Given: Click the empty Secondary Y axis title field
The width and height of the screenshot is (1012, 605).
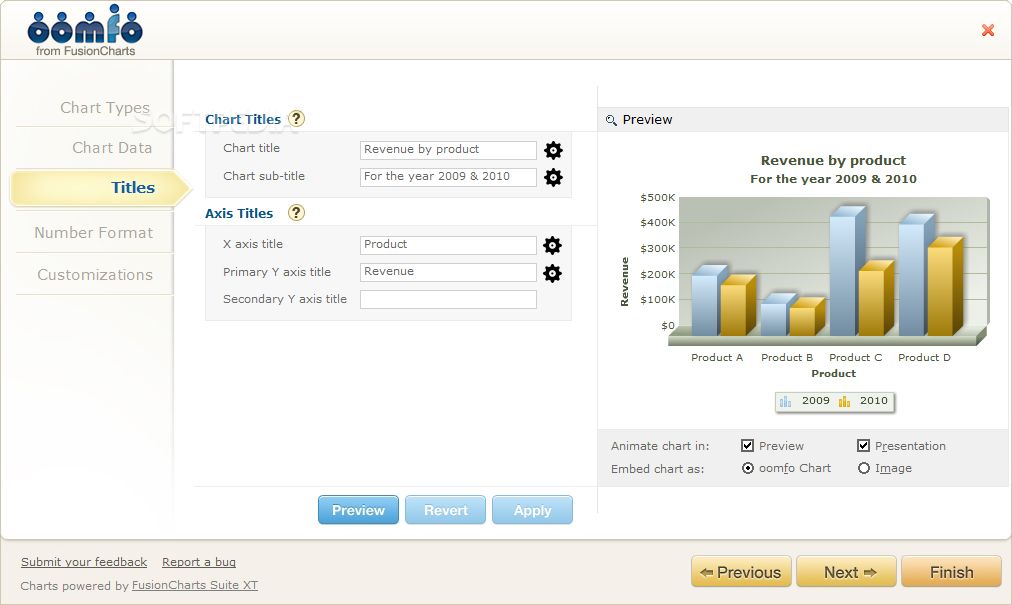Looking at the screenshot, I should tap(448, 299).
